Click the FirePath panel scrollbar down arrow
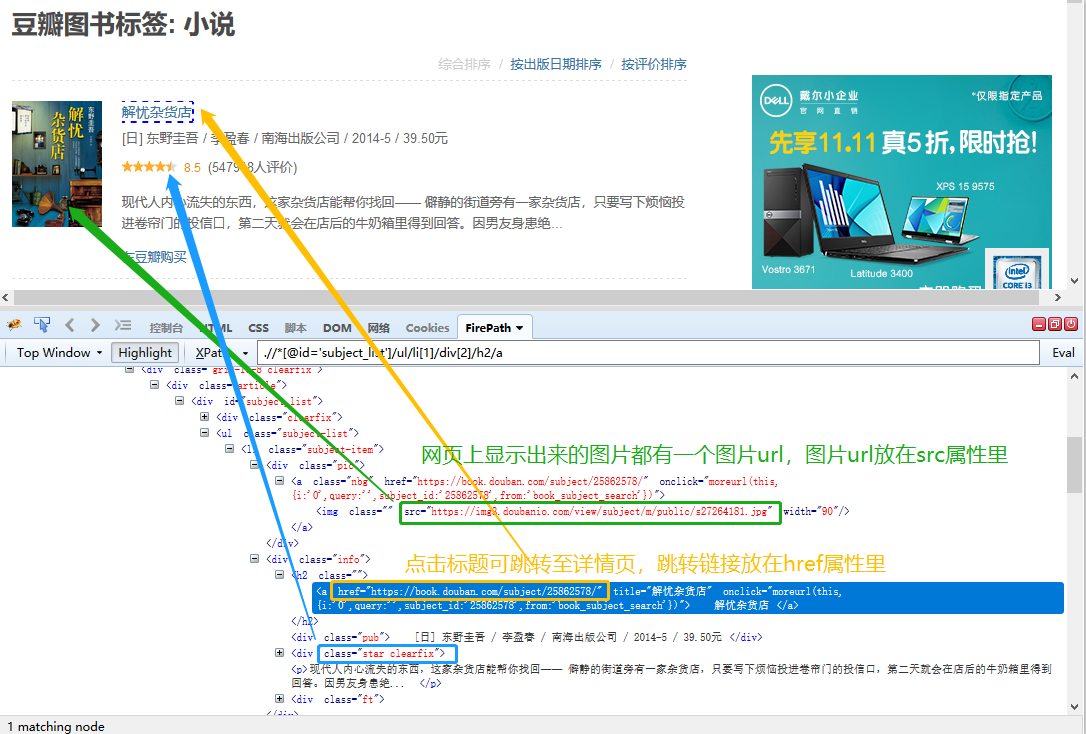 (1074, 707)
